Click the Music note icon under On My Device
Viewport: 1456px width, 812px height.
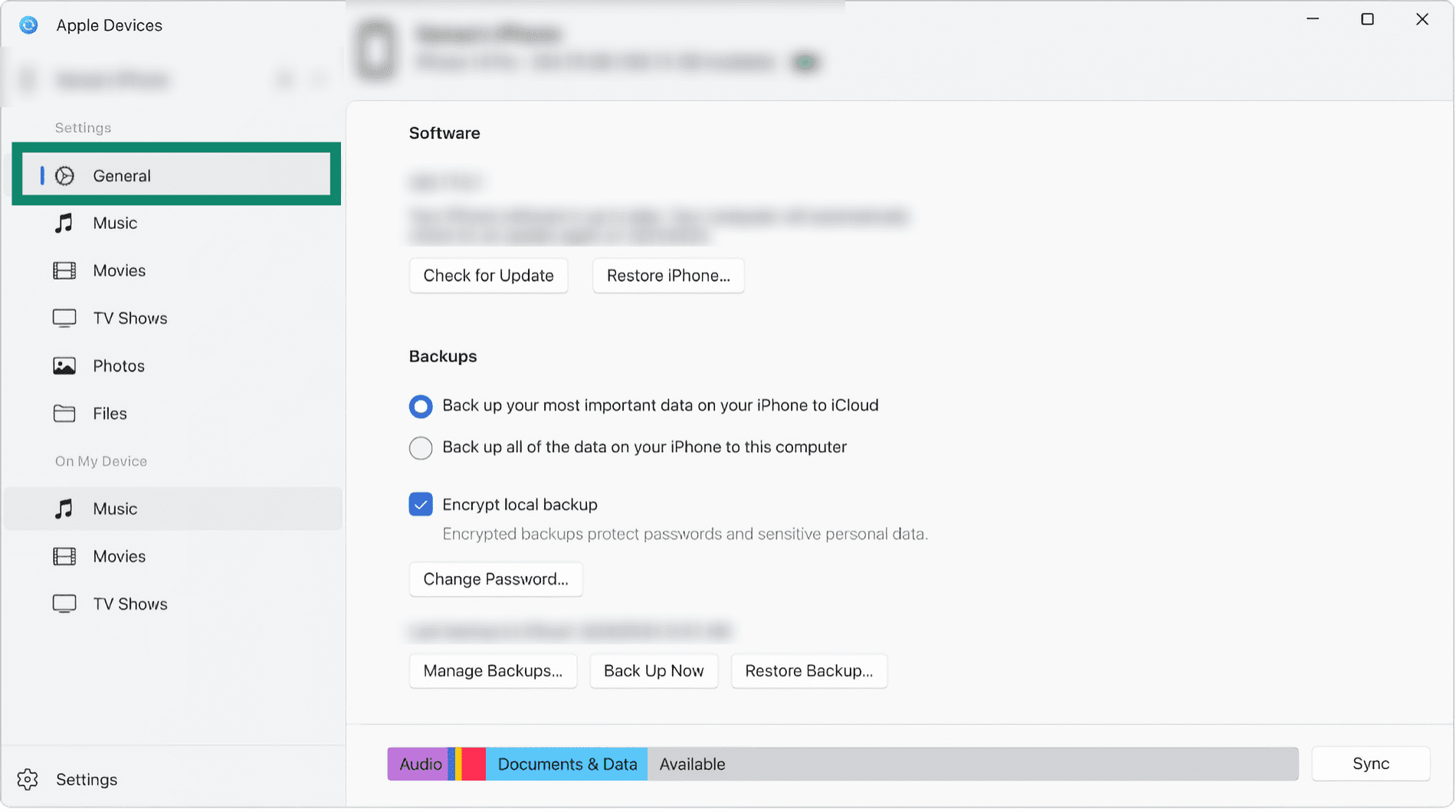64,509
